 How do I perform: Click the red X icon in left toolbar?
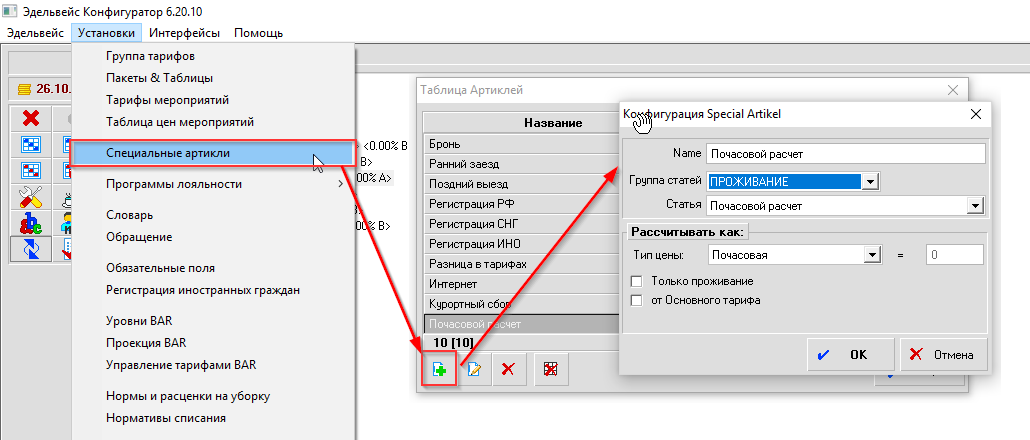(30, 117)
